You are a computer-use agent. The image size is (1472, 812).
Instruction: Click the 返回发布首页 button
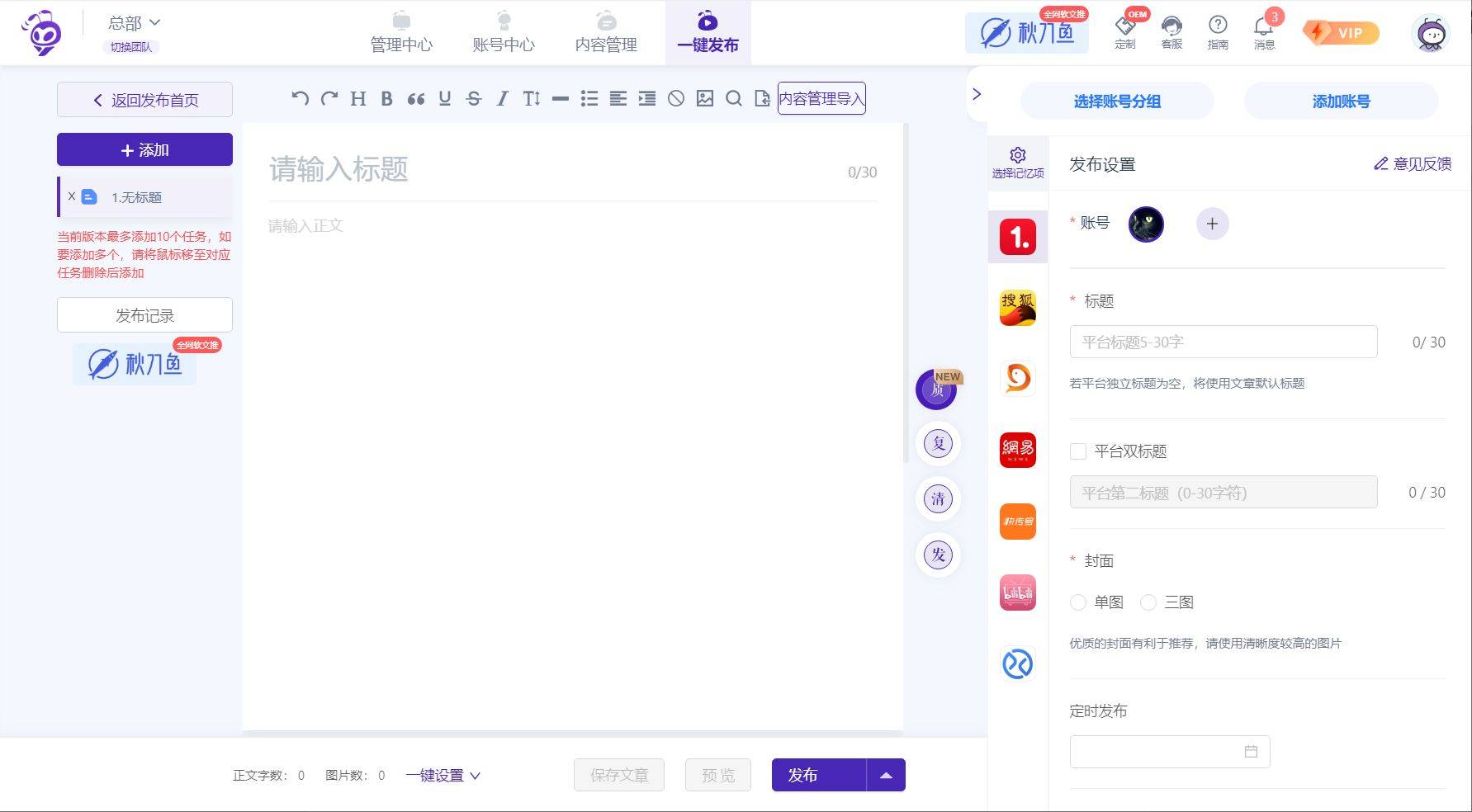tap(145, 101)
